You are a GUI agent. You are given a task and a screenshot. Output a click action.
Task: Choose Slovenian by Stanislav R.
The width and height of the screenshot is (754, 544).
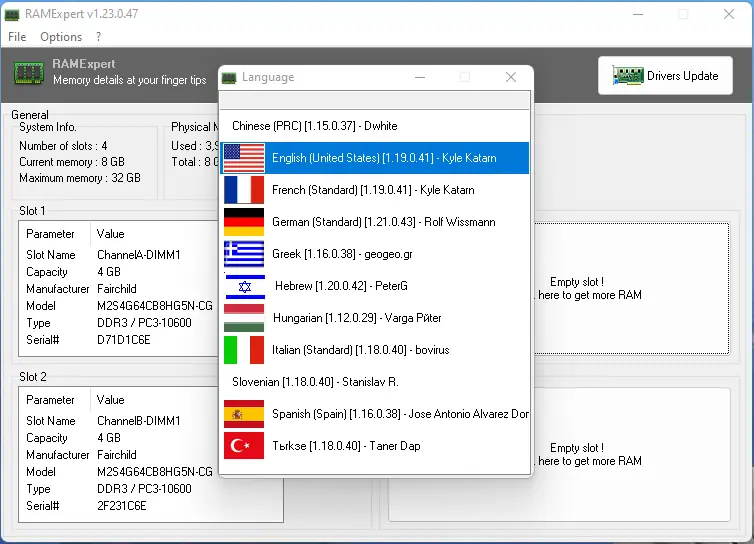tap(315, 382)
